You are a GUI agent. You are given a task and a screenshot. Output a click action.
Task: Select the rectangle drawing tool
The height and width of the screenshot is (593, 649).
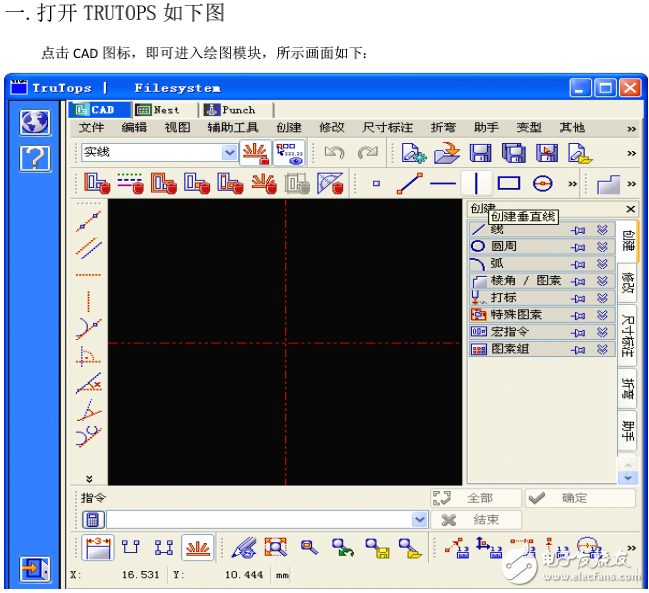(x=509, y=183)
